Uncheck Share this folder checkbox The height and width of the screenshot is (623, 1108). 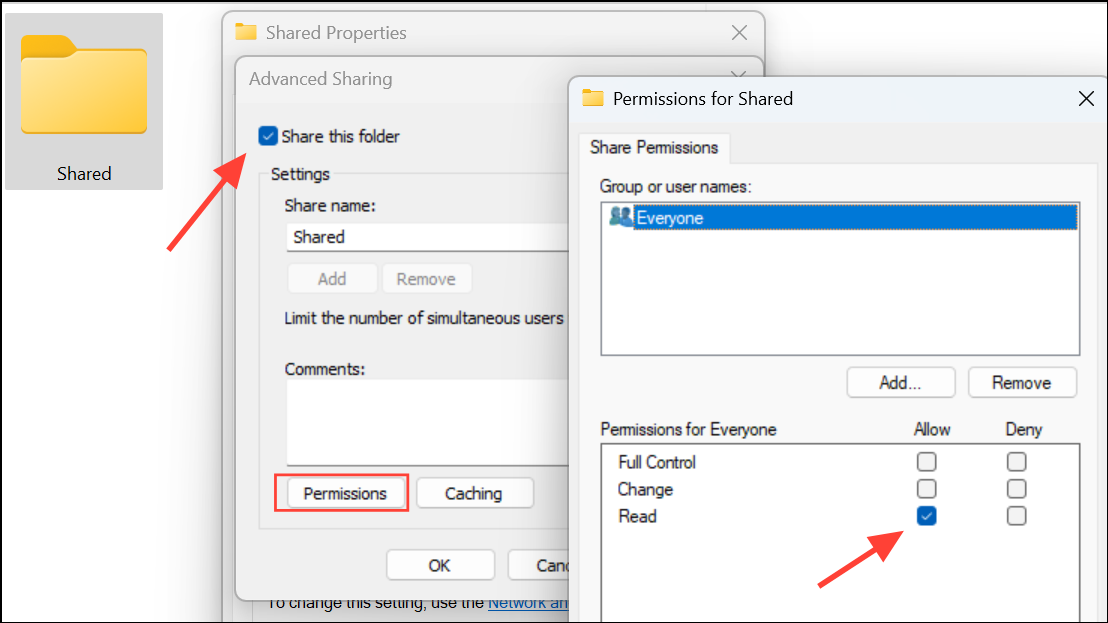coord(268,136)
